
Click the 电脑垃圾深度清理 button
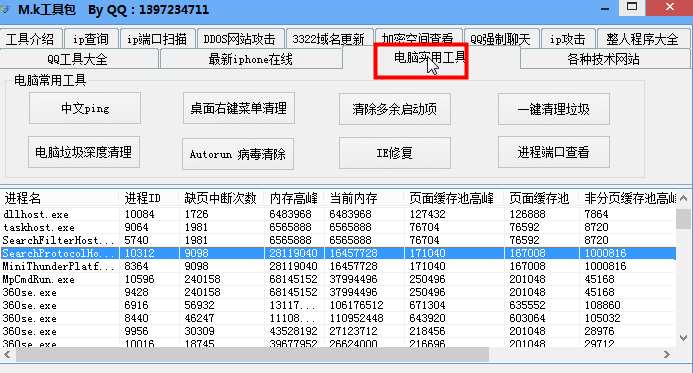pos(84,152)
